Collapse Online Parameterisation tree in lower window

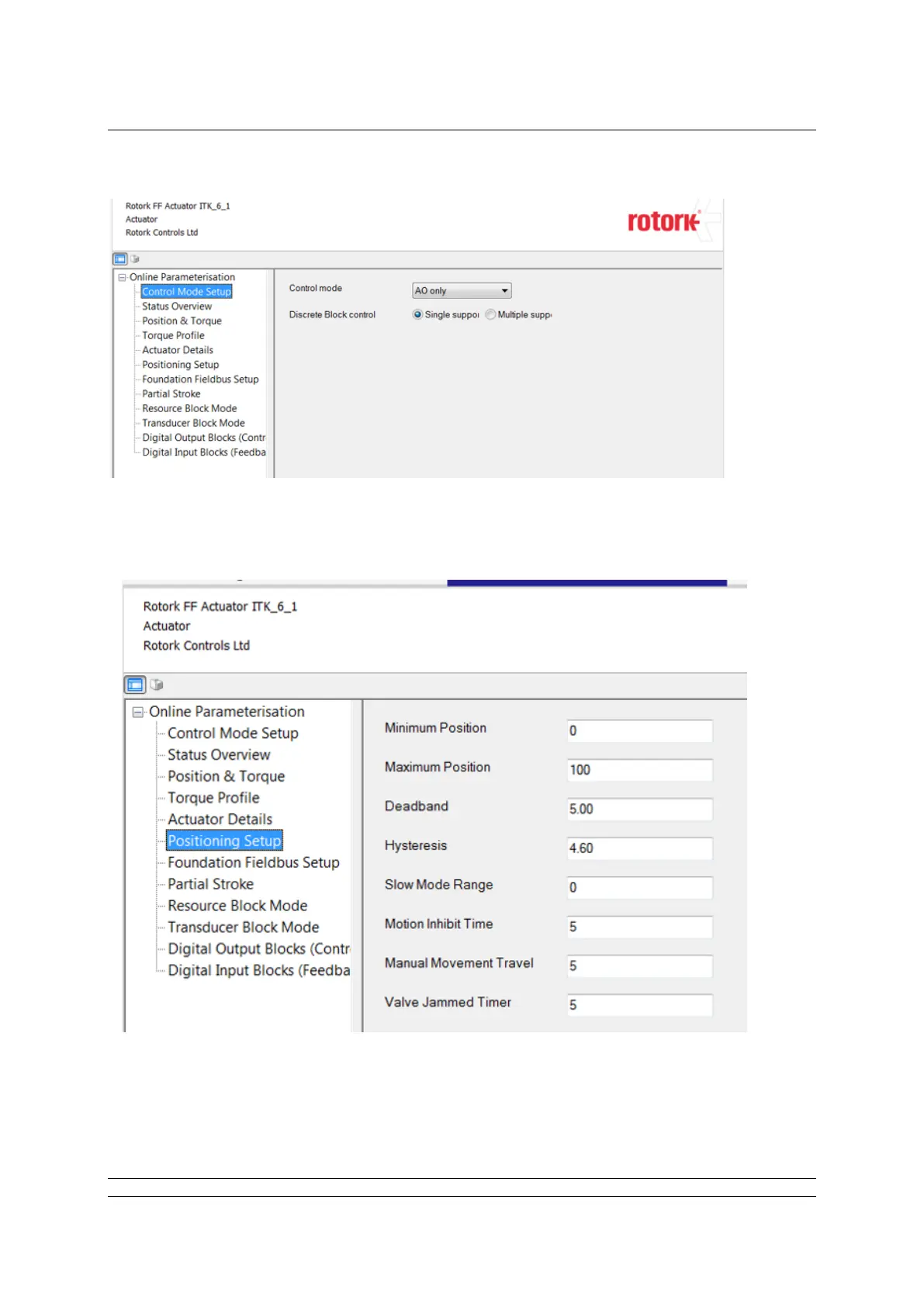138,712
